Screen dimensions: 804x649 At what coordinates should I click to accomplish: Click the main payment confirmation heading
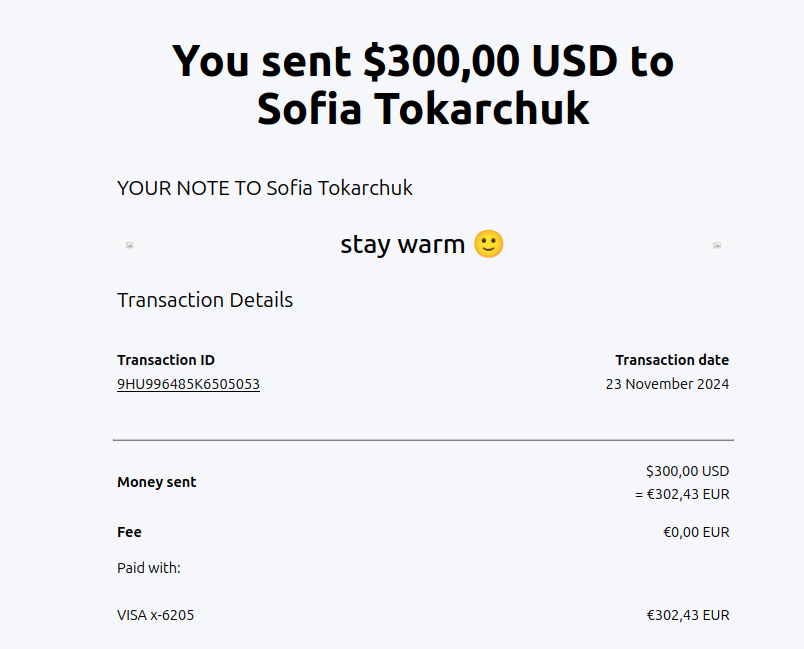pos(423,85)
